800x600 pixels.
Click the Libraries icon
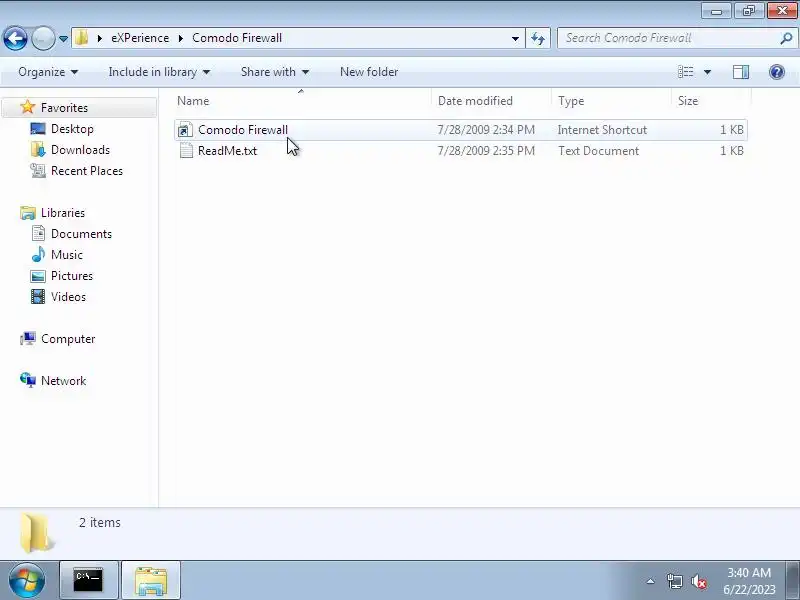[x=28, y=213]
